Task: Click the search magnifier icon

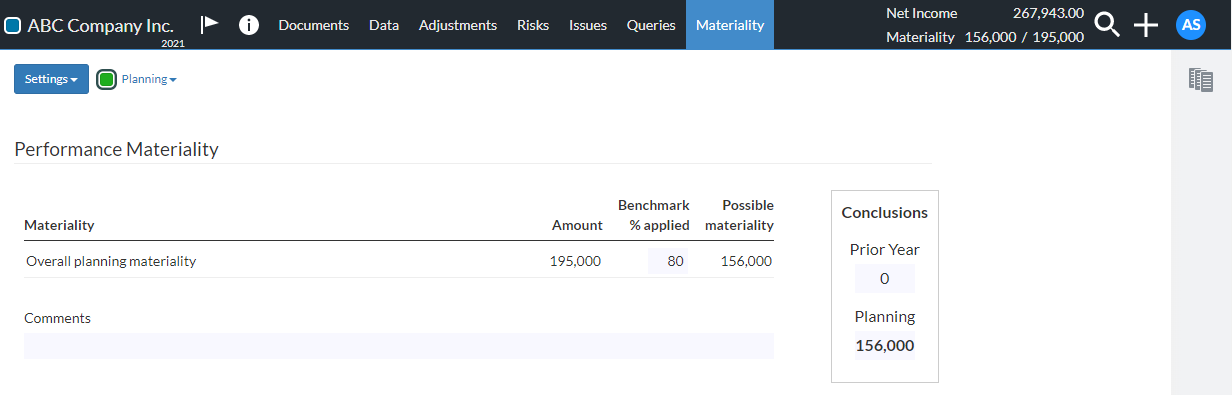Action: point(1107,25)
